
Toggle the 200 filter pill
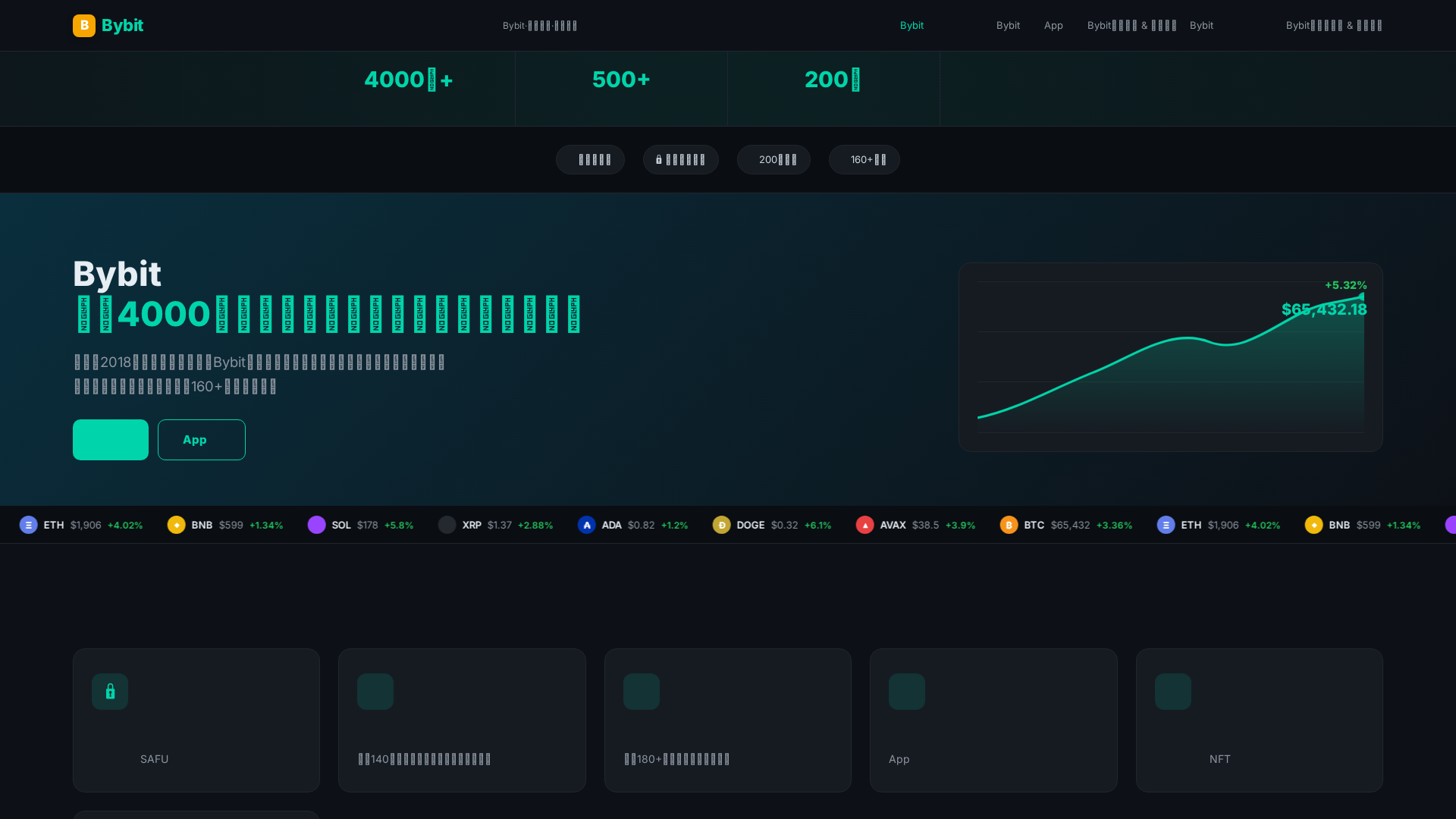[x=773, y=159]
